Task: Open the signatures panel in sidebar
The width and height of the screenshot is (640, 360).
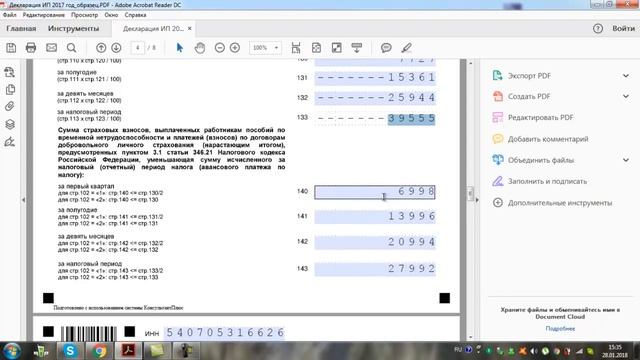Action: 10,142
